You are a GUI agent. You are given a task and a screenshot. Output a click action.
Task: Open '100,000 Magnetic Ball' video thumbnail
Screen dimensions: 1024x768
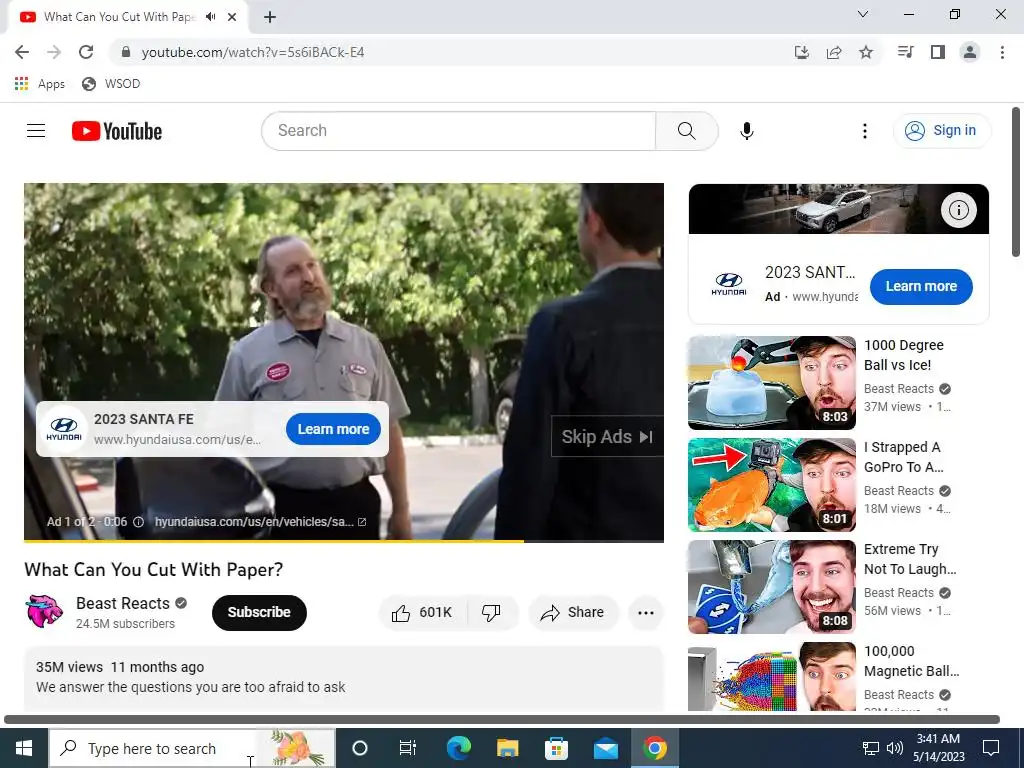point(771,677)
